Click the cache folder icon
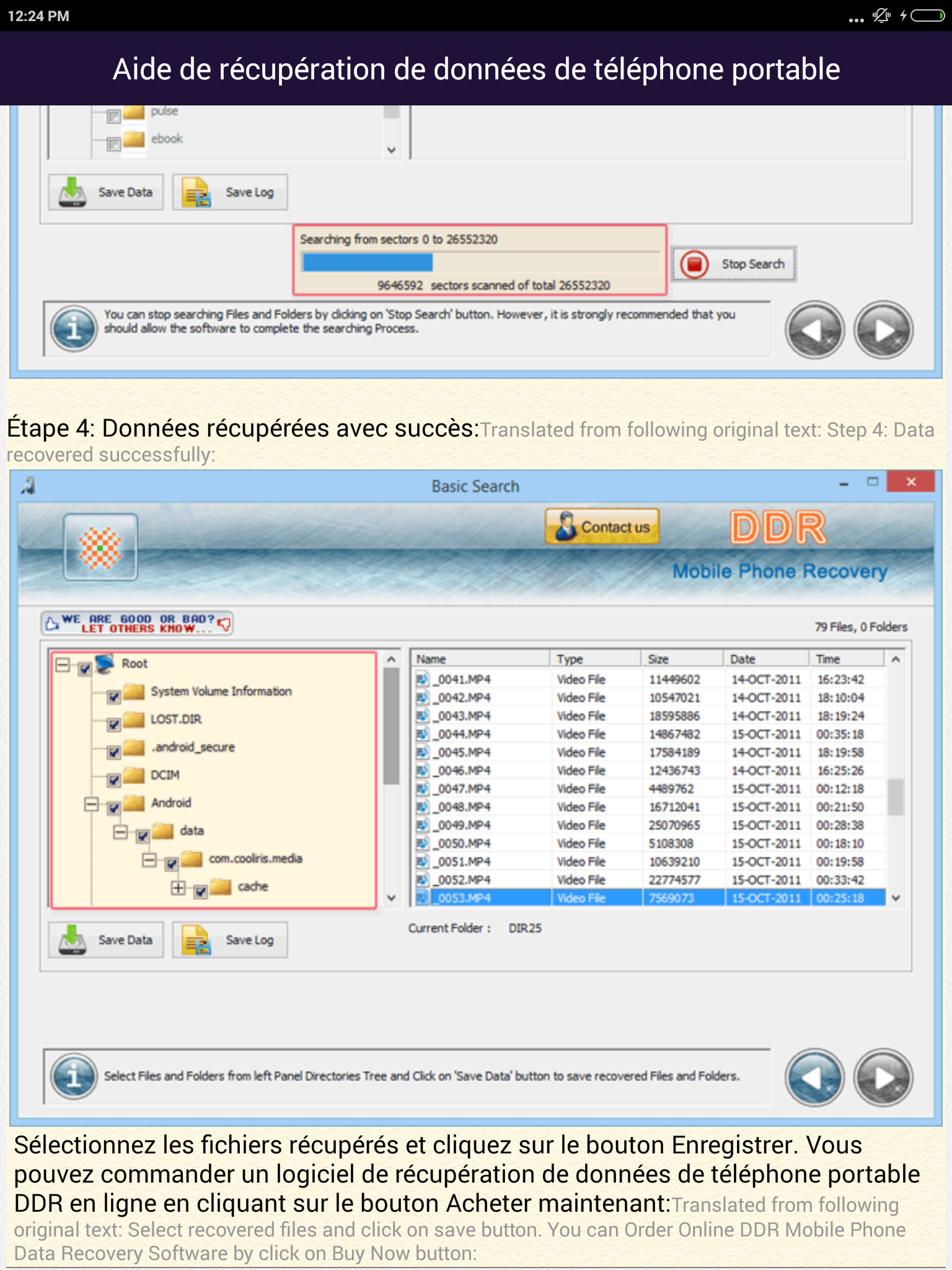952x1270 pixels. [x=221, y=886]
